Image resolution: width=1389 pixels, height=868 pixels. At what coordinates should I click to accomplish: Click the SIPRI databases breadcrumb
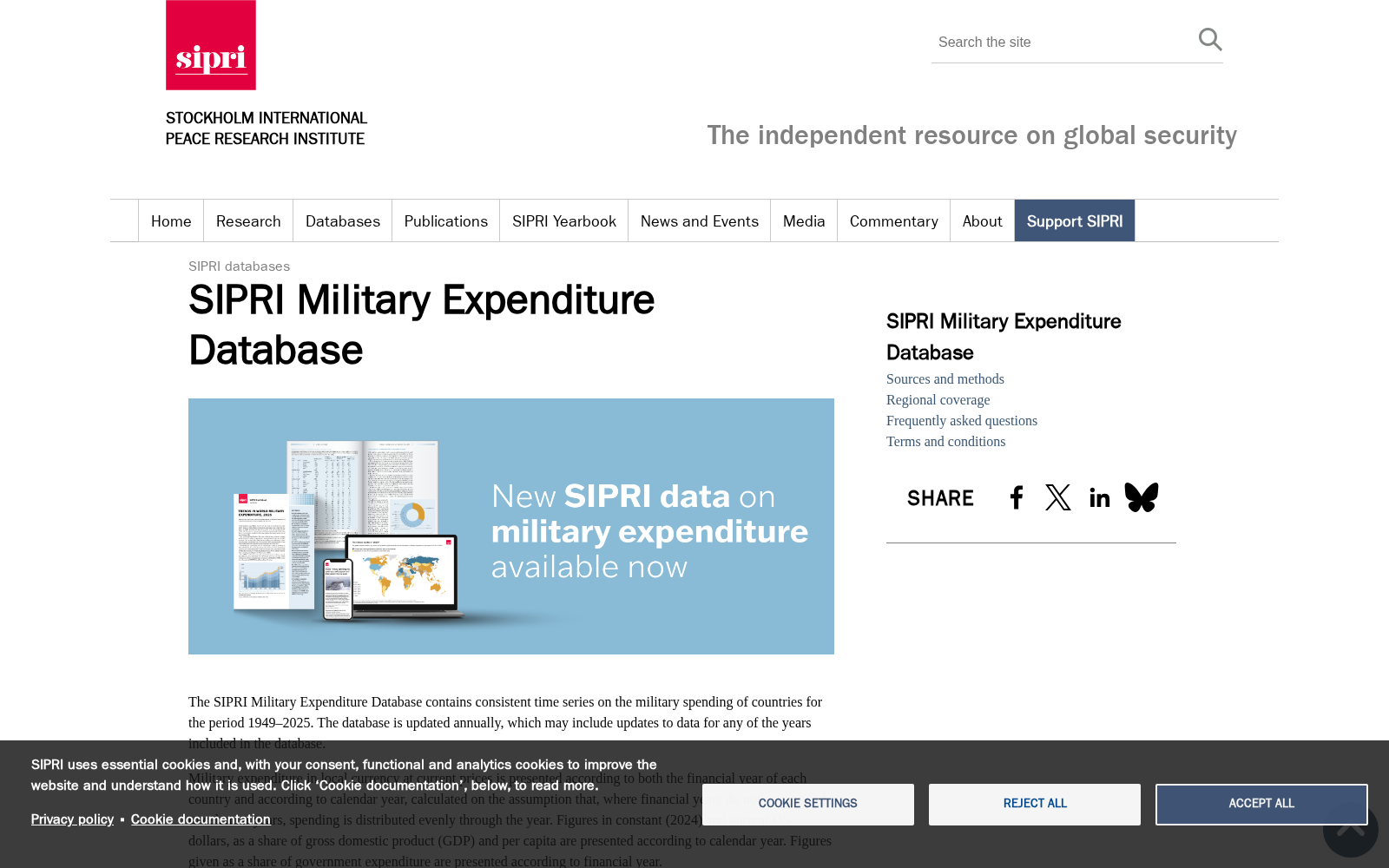point(240,266)
